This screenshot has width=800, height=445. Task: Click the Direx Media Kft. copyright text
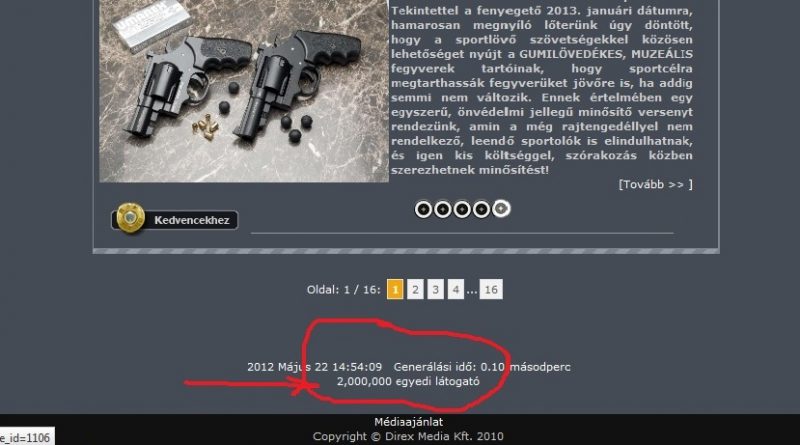pos(408,436)
